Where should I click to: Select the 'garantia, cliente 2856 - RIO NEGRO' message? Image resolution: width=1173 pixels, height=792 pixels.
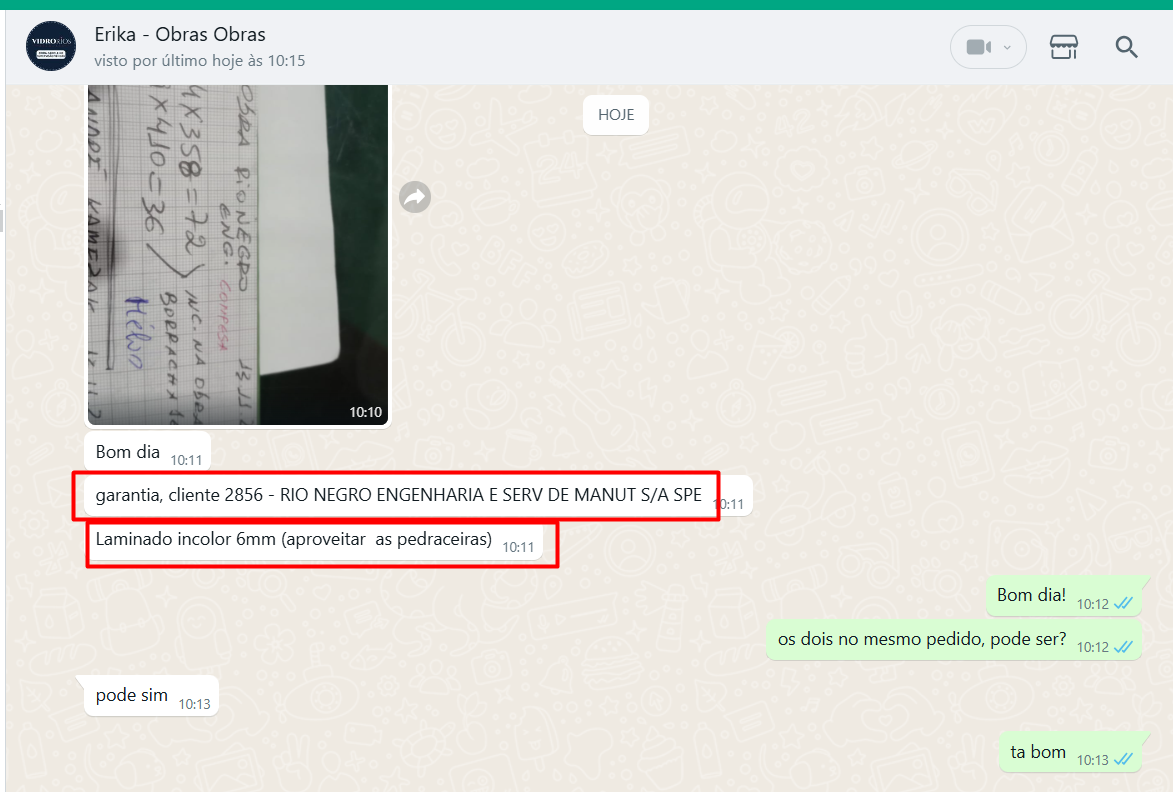(418, 496)
